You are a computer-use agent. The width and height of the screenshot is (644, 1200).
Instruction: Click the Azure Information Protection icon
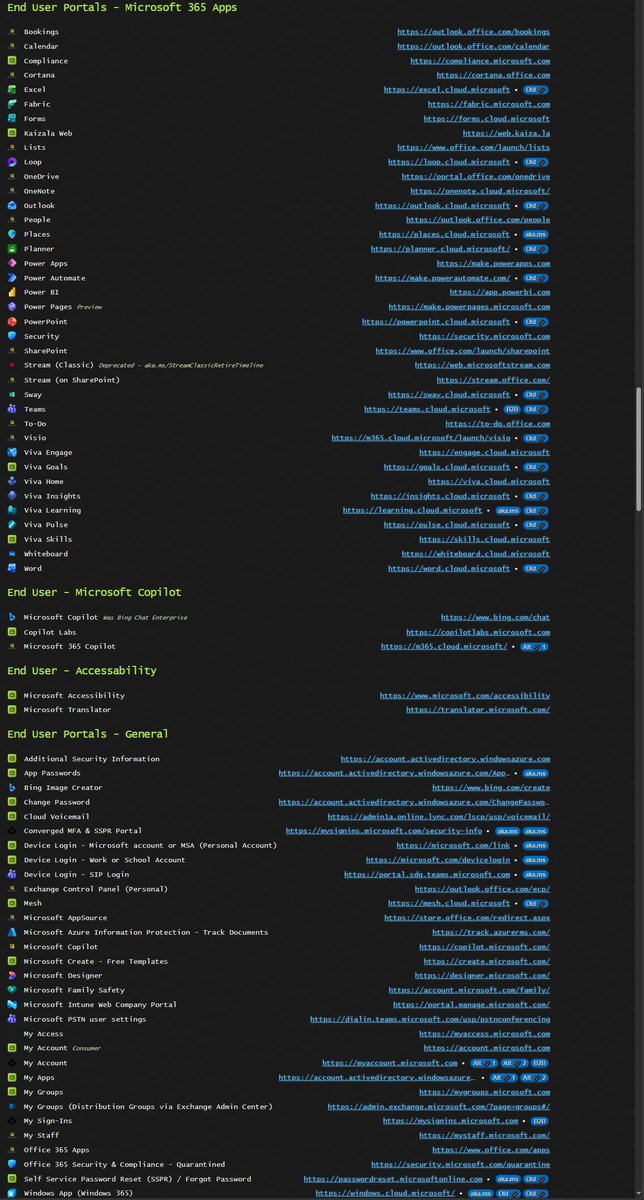(x=12, y=932)
